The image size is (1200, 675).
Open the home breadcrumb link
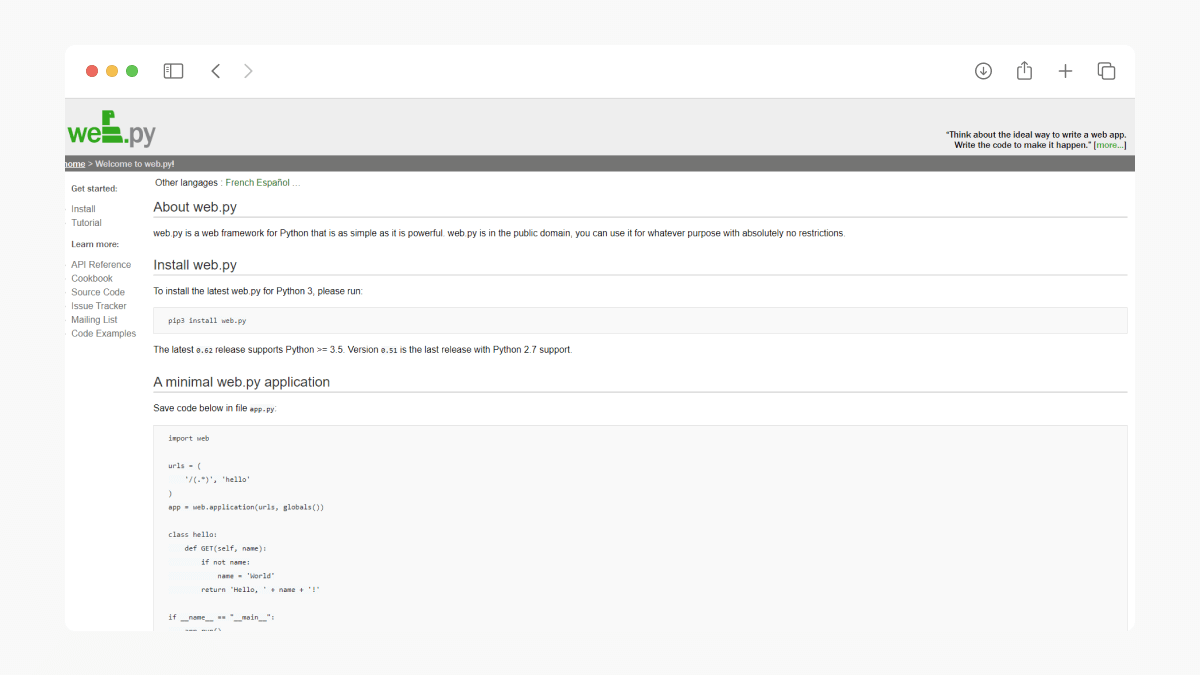tap(75, 163)
